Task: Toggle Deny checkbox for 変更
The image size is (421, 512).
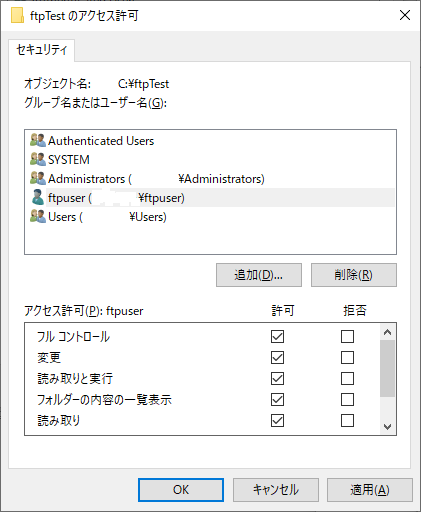Action: point(347,357)
